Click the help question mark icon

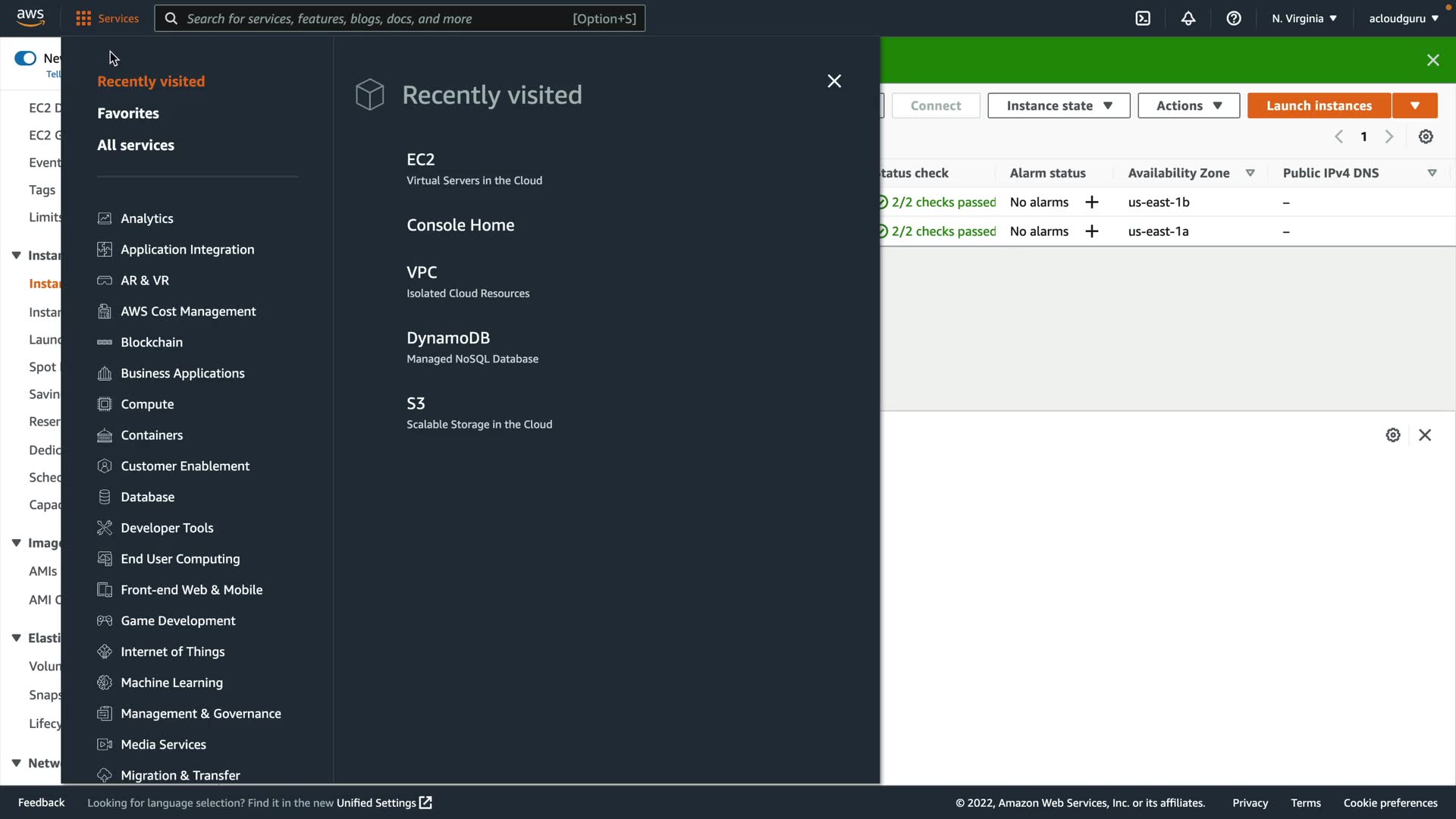[x=1234, y=18]
